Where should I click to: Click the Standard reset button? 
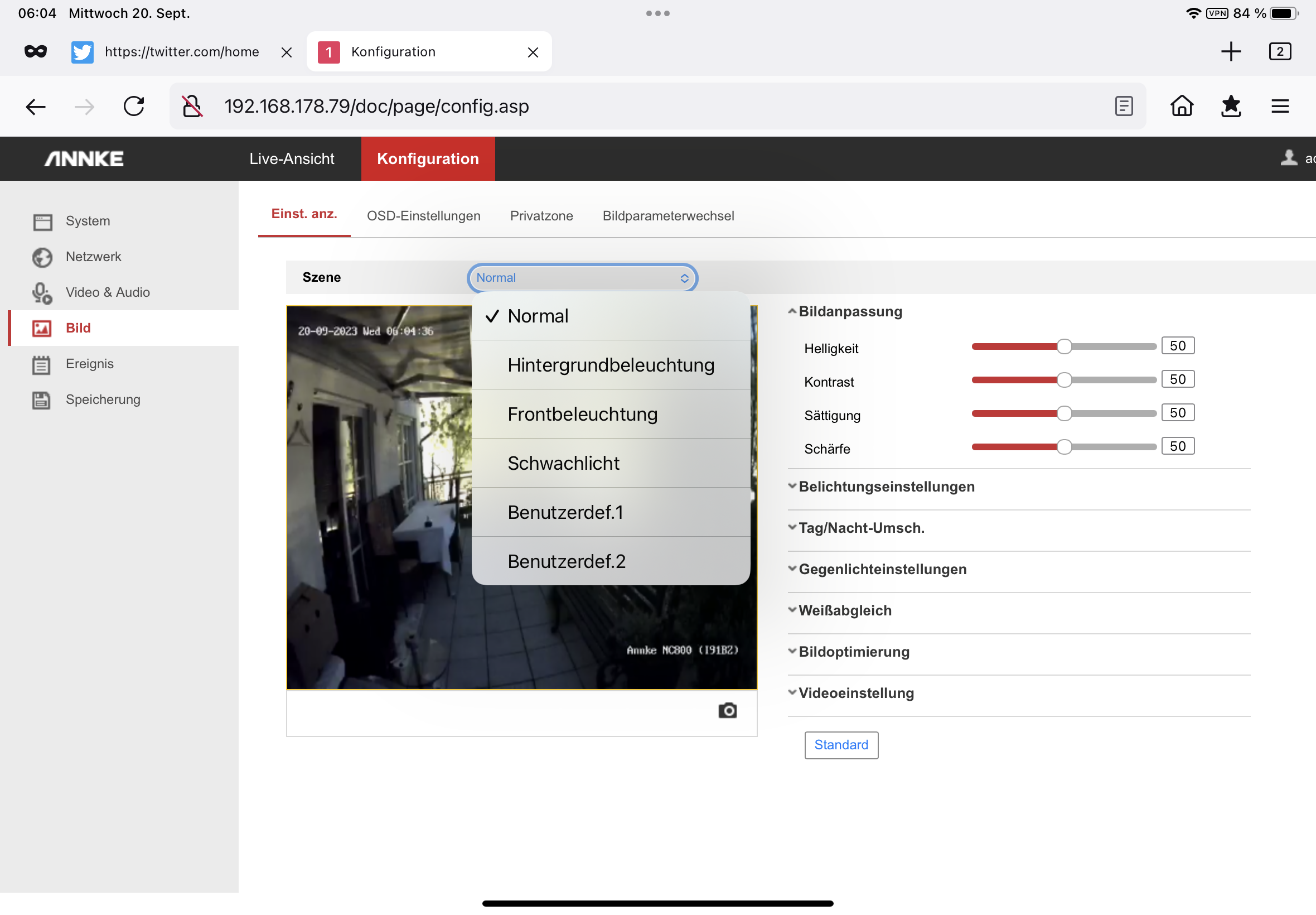click(x=840, y=745)
